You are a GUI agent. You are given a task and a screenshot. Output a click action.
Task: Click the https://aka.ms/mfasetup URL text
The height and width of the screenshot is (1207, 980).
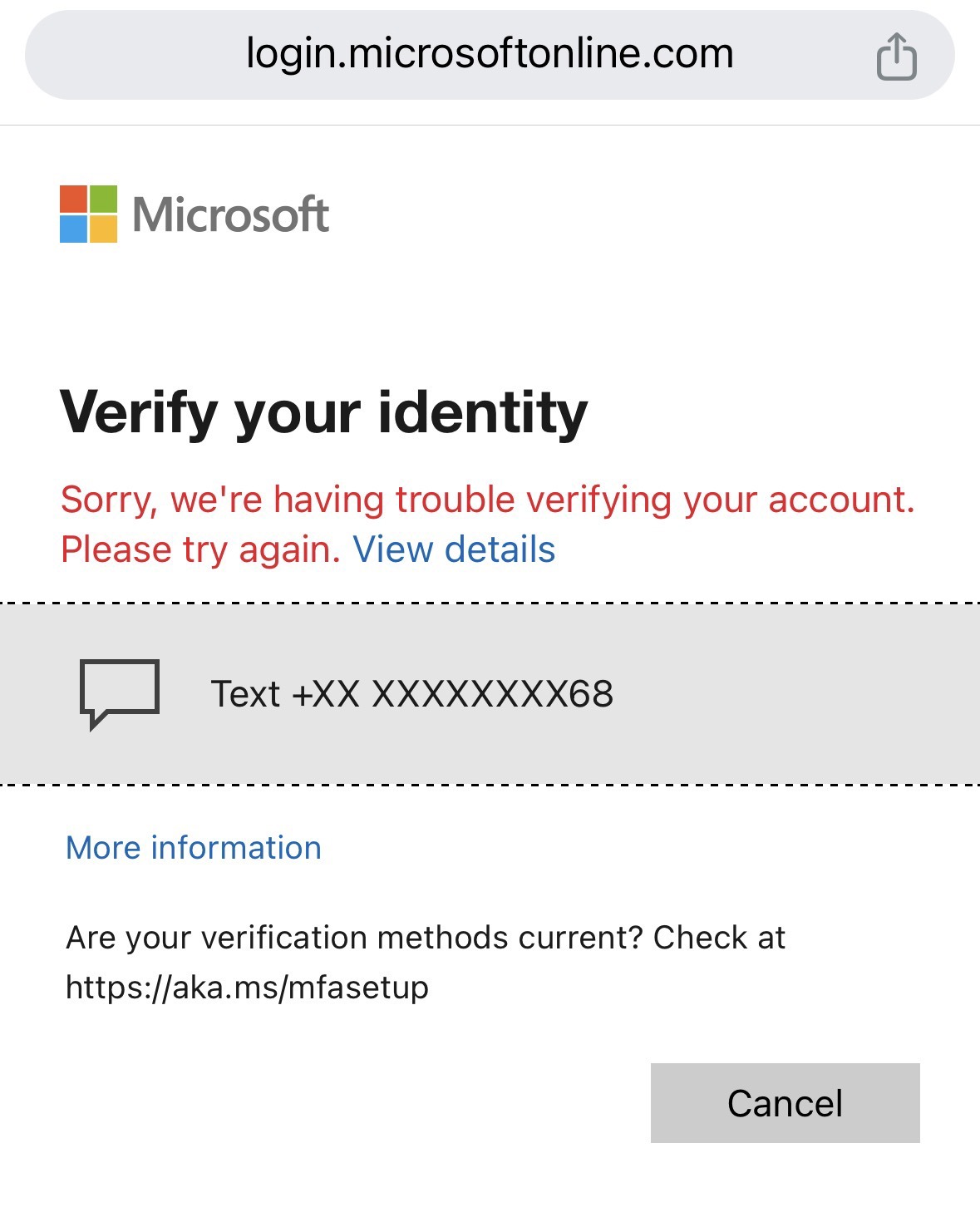click(247, 988)
